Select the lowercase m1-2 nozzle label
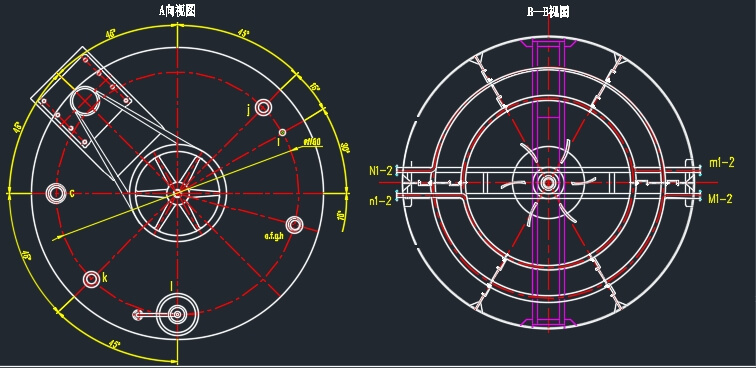The image size is (756, 368). click(722, 163)
